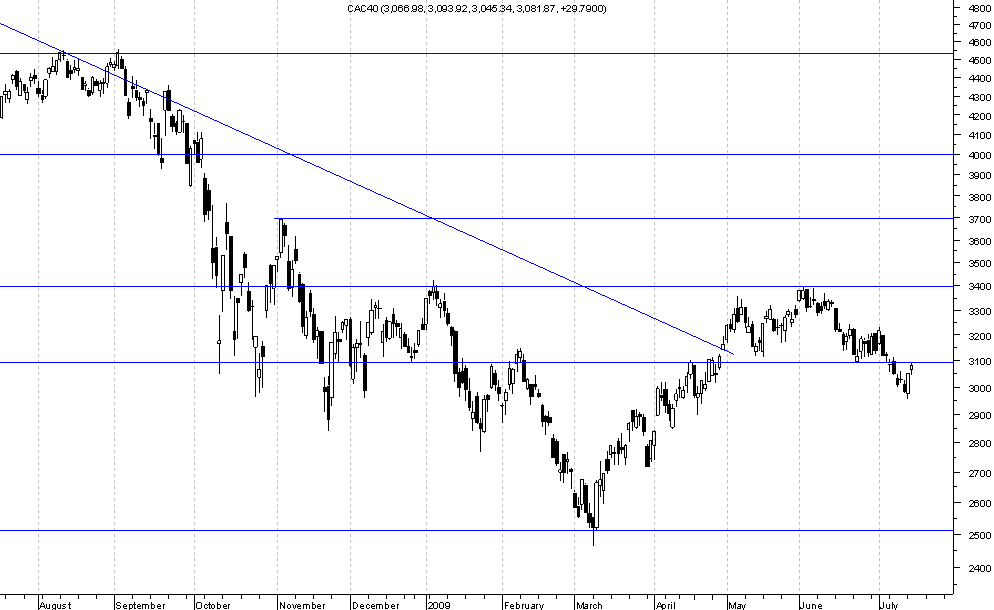Click the 4600 price axis value
The width and height of the screenshot is (994, 610).
coord(979,42)
